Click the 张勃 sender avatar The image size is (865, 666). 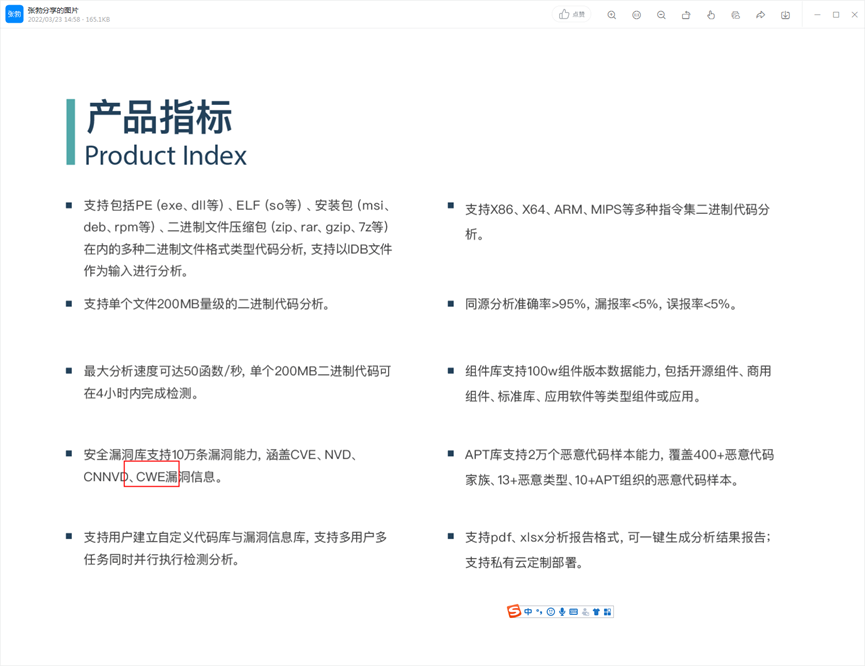(x=14, y=14)
